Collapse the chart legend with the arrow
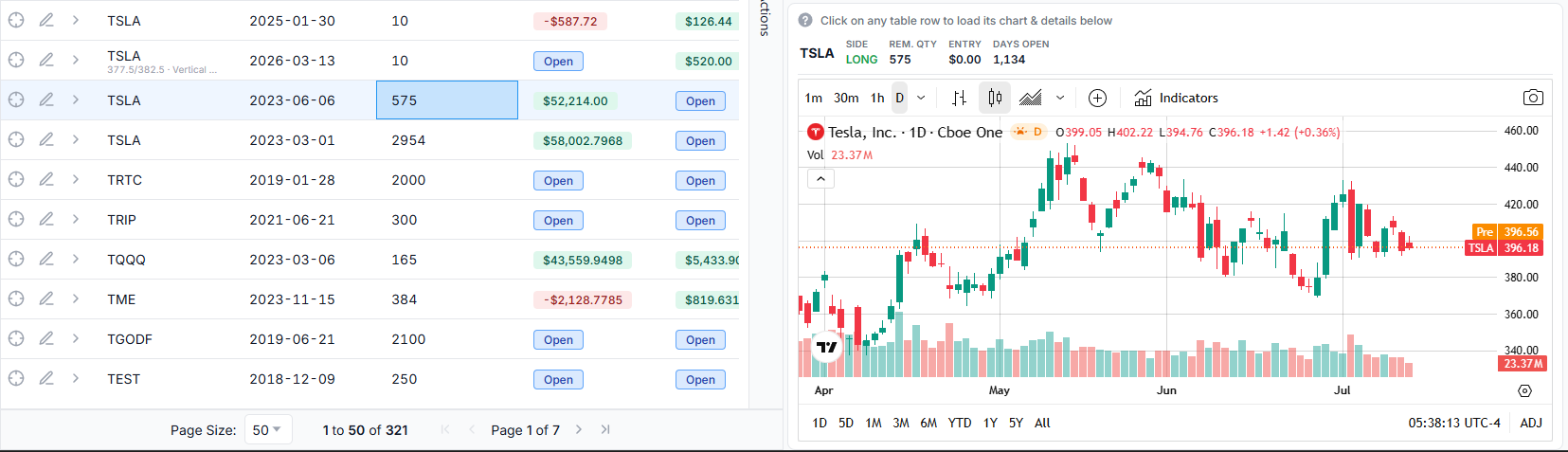Viewport: 1568px width, 452px height. tap(820, 178)
